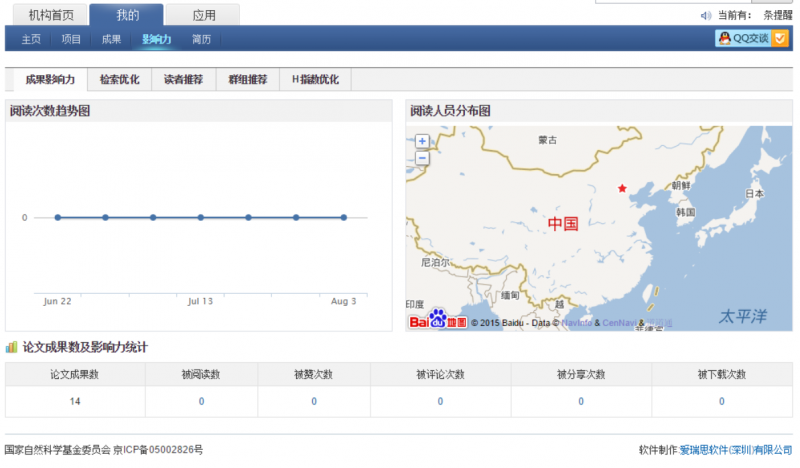Click the QQ交谈 chat button
800x468 pixels.
click(x=752, y=38)
